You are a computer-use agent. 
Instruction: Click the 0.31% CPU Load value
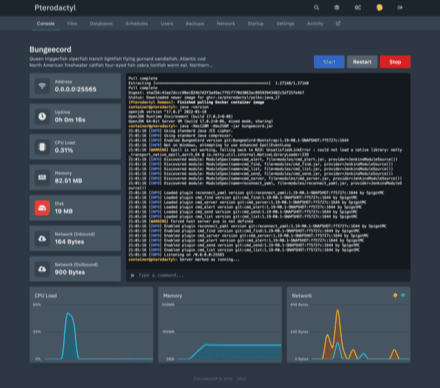pyautogui.click(x=64, y=150)
